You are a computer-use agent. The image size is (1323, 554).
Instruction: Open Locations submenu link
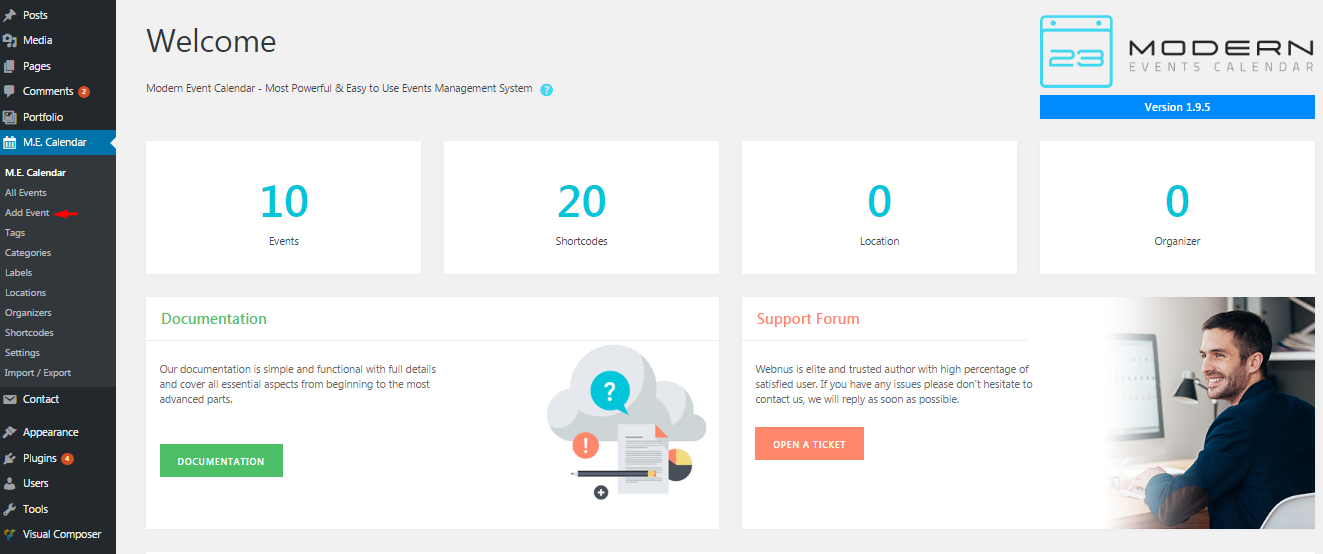click(26, 293)
